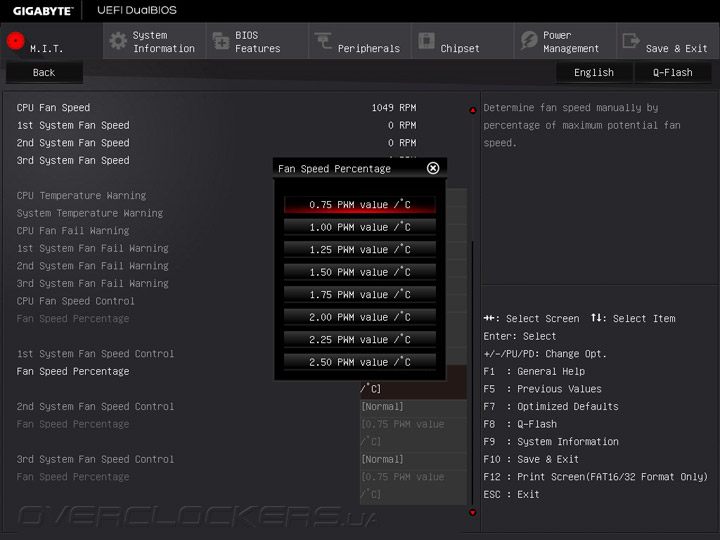Screen dimensions: 720x540
Task: Pick 1.75 PWM value option
Action: pos(360,294)
